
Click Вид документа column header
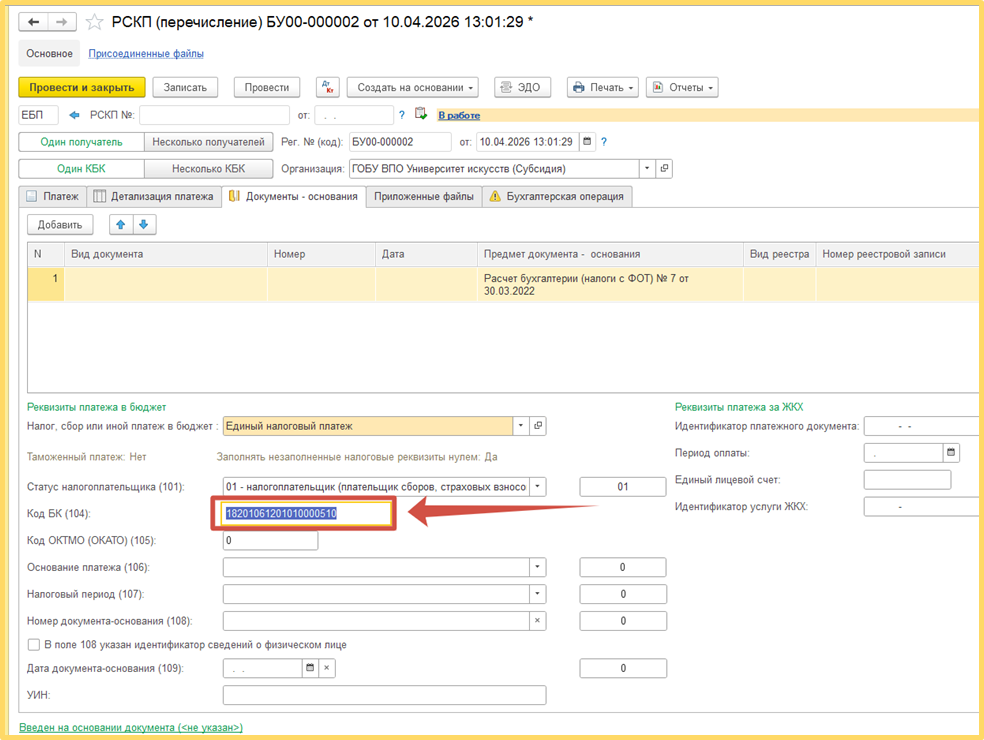click(x=166, y=254)
